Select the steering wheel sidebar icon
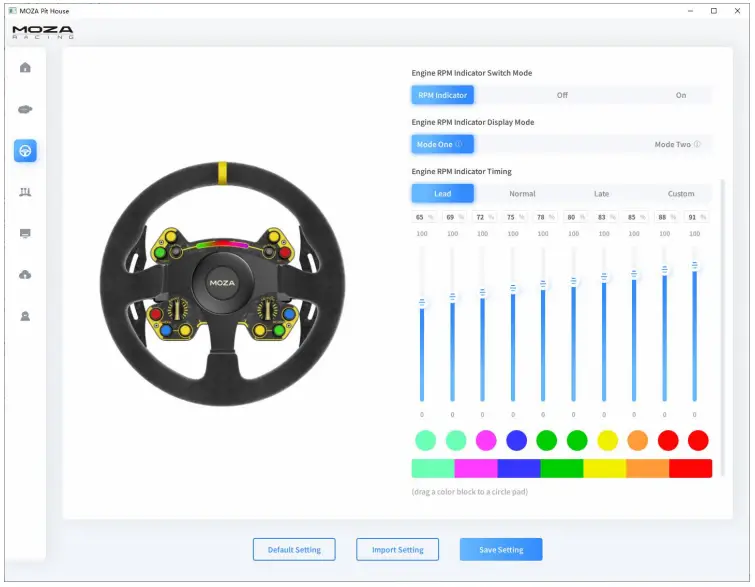This screenshot has height=587, width=755. tap(25, 151)
